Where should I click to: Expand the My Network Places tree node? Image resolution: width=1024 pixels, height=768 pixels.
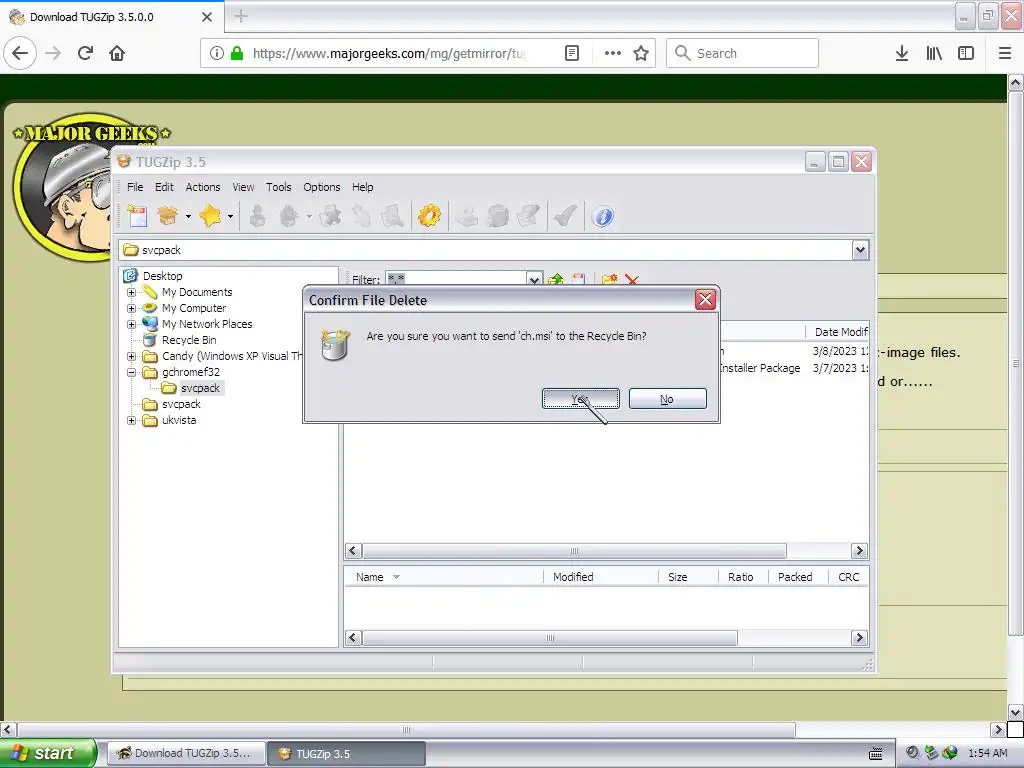click(131, 324)
